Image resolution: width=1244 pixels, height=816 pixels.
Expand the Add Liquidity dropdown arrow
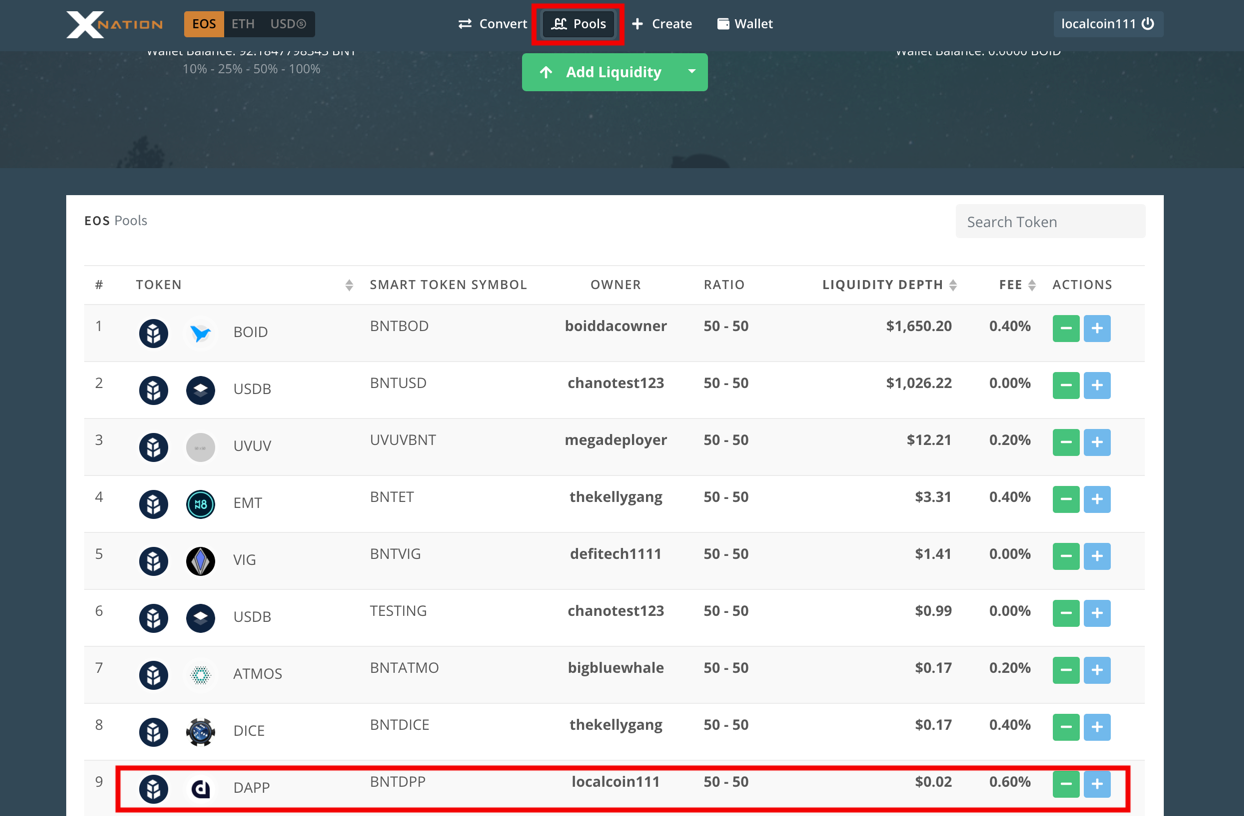tap(692, 72)
